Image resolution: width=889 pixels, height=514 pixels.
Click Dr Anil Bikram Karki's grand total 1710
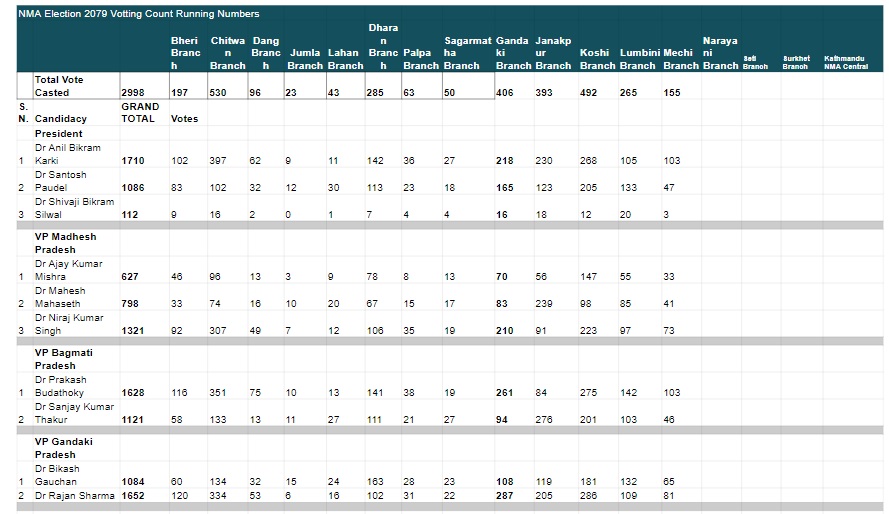tap(133, 160)
